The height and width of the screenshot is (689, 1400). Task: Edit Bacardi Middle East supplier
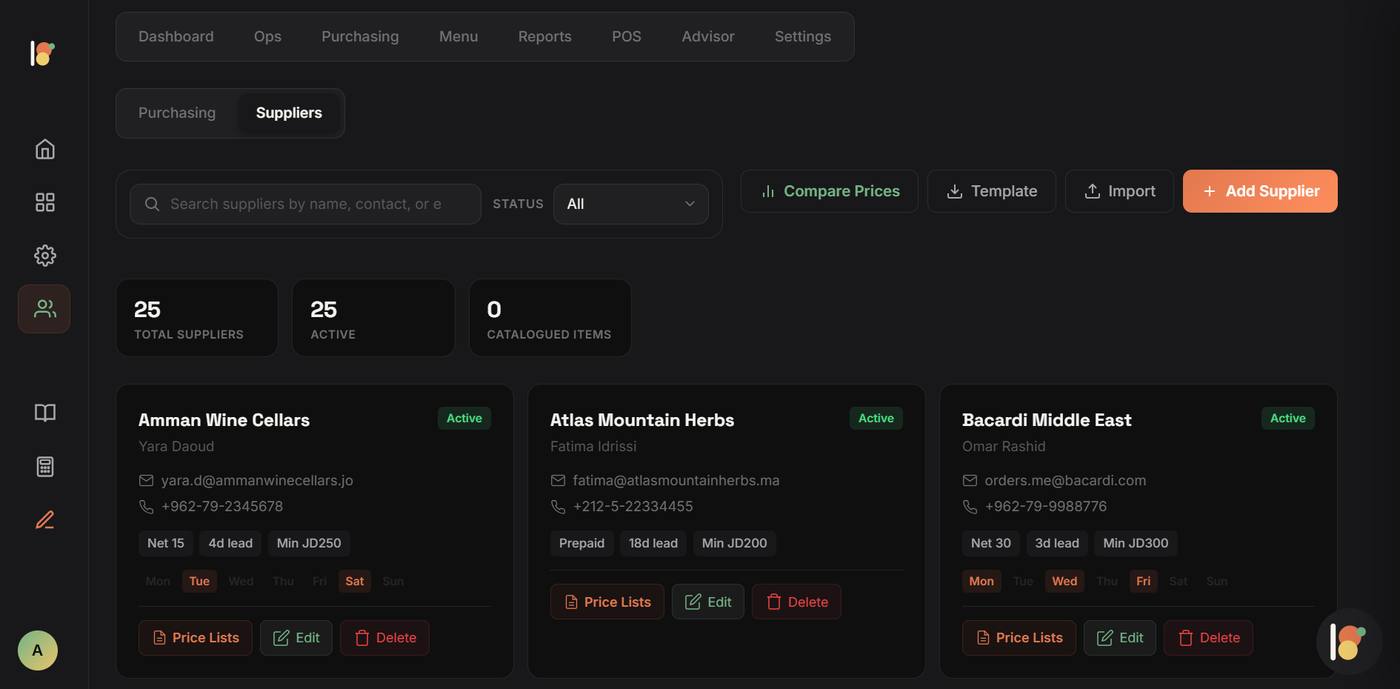tap(1120, 638)
